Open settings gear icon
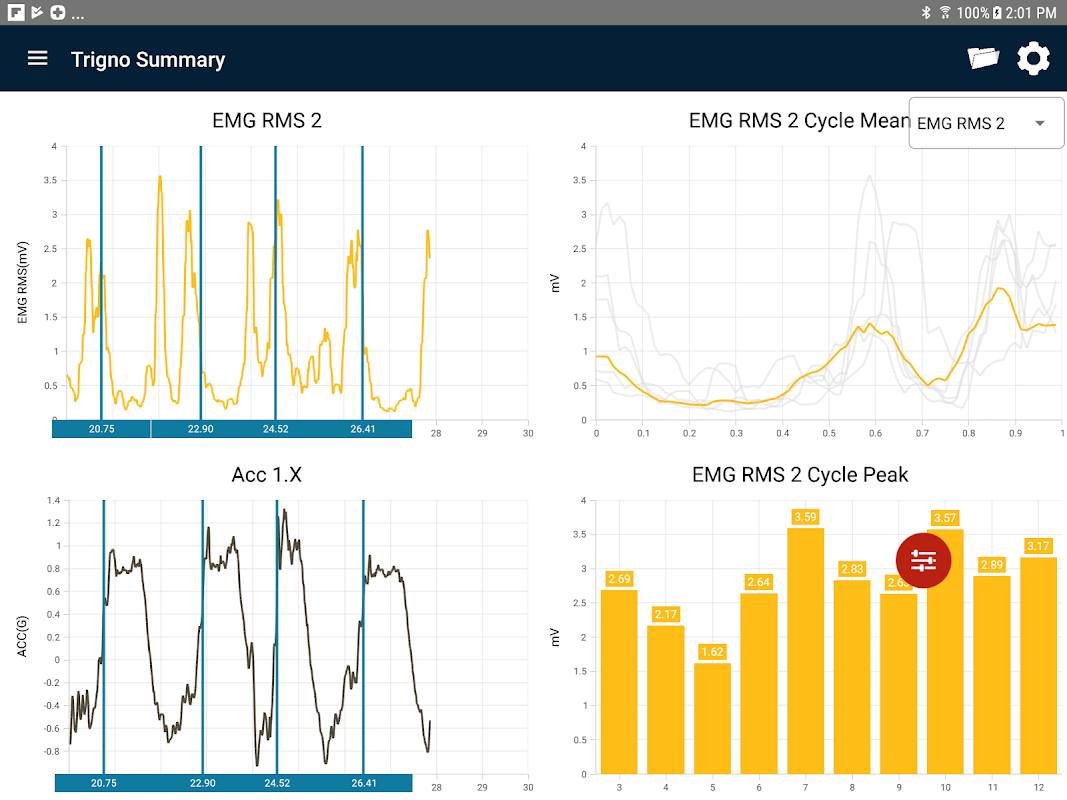Viewport: 1067px width, 800px height. (1033, 59)
